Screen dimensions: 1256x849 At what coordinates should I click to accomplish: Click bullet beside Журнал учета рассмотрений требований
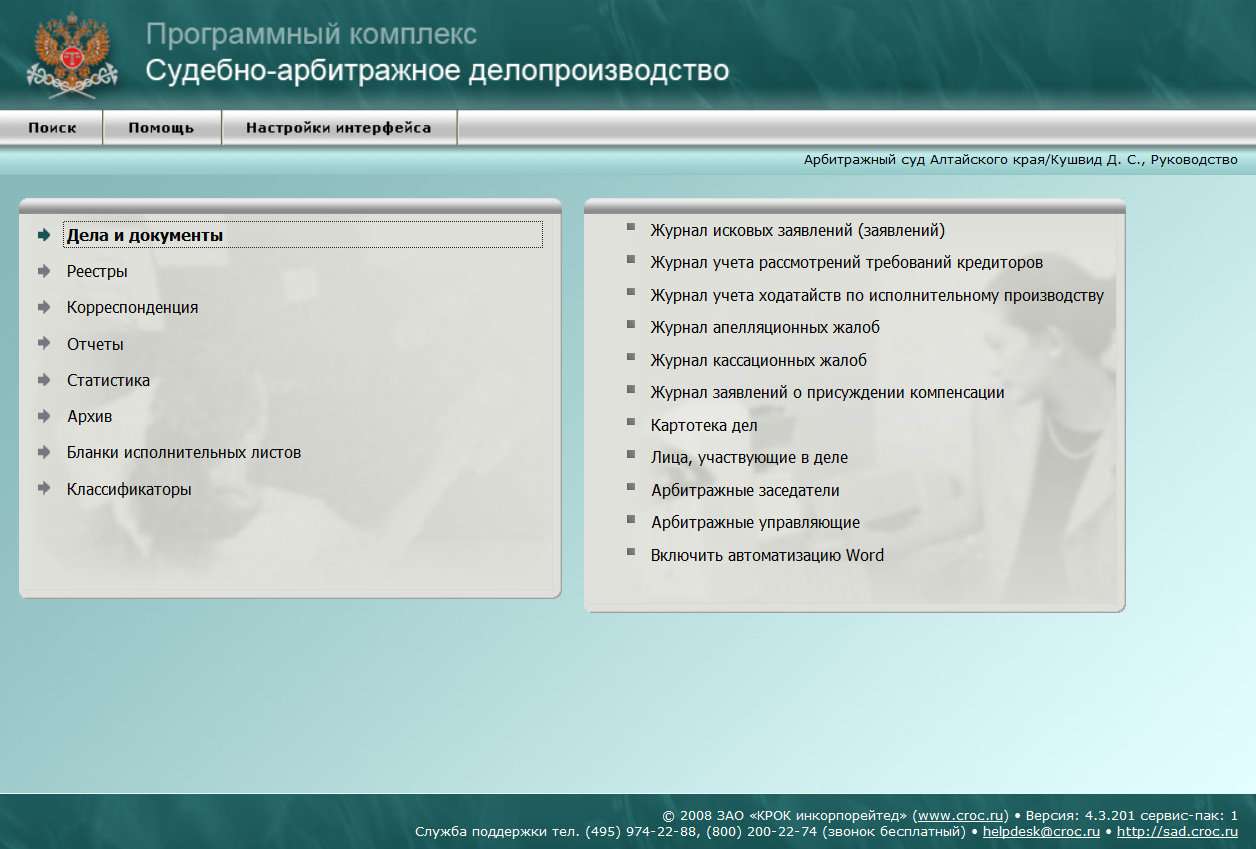(x=631, y=259)
